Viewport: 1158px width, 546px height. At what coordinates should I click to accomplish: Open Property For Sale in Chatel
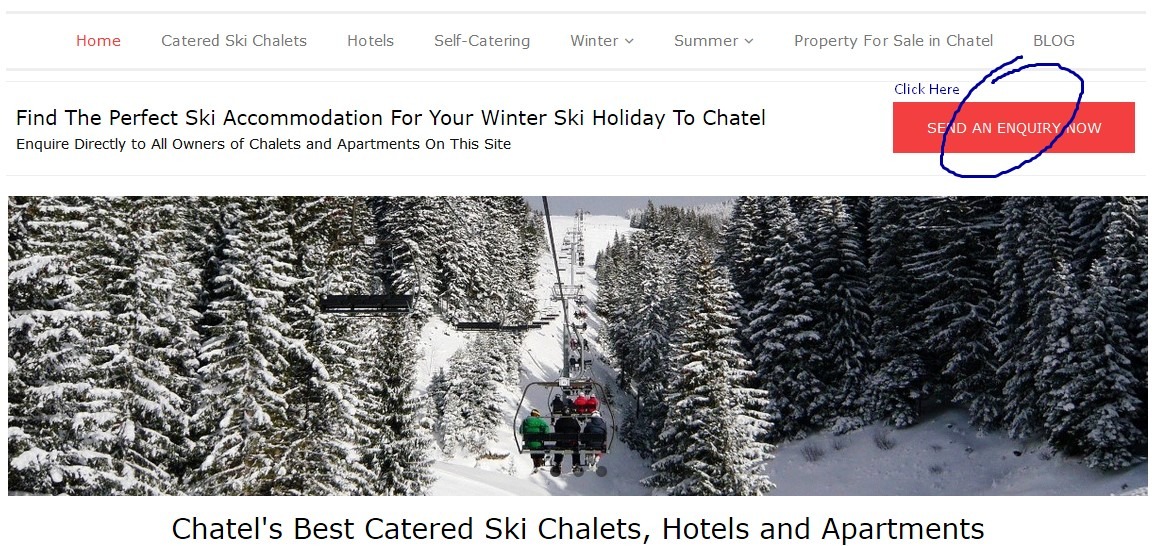pos(894,41)
